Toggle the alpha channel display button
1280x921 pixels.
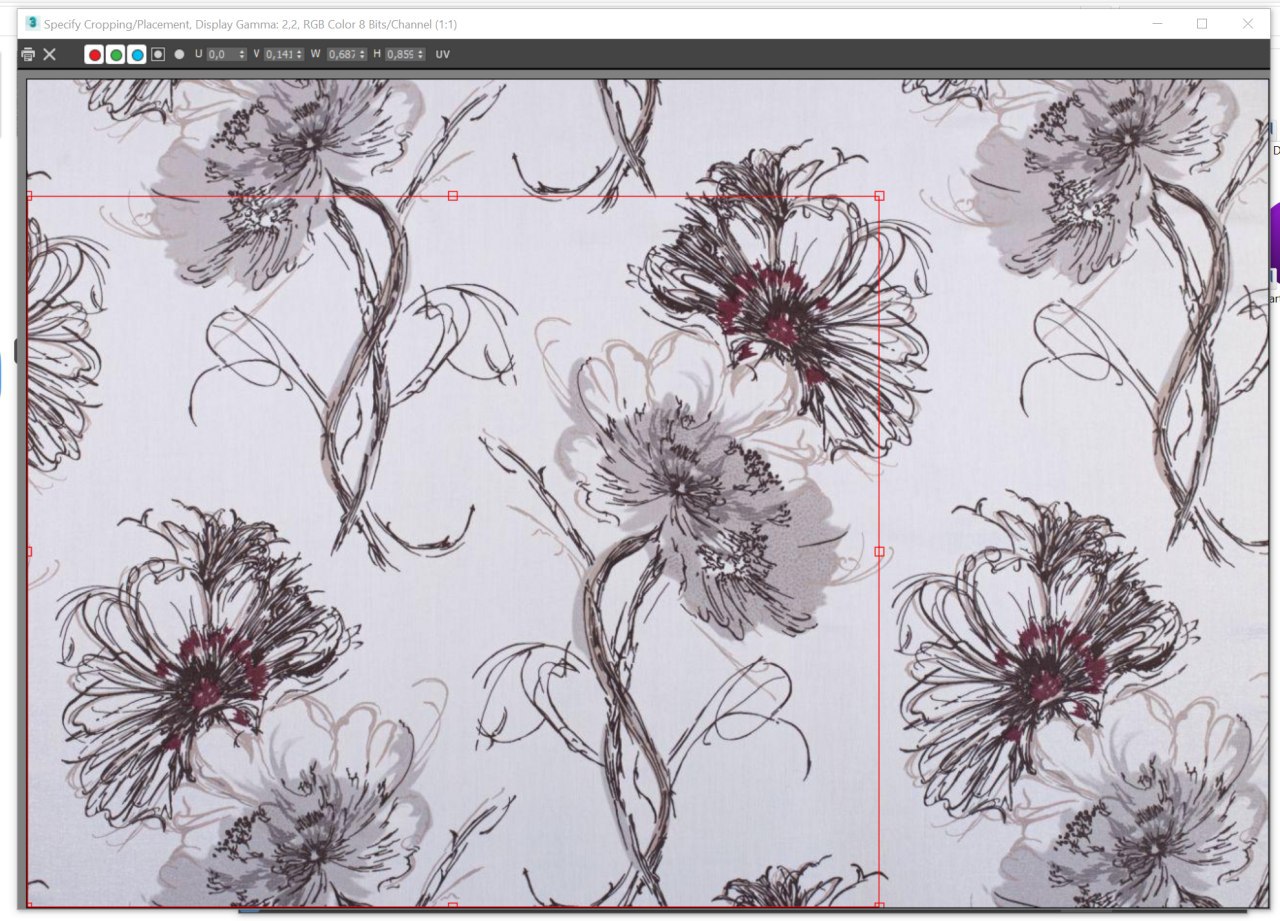click(x=158, y=55)
